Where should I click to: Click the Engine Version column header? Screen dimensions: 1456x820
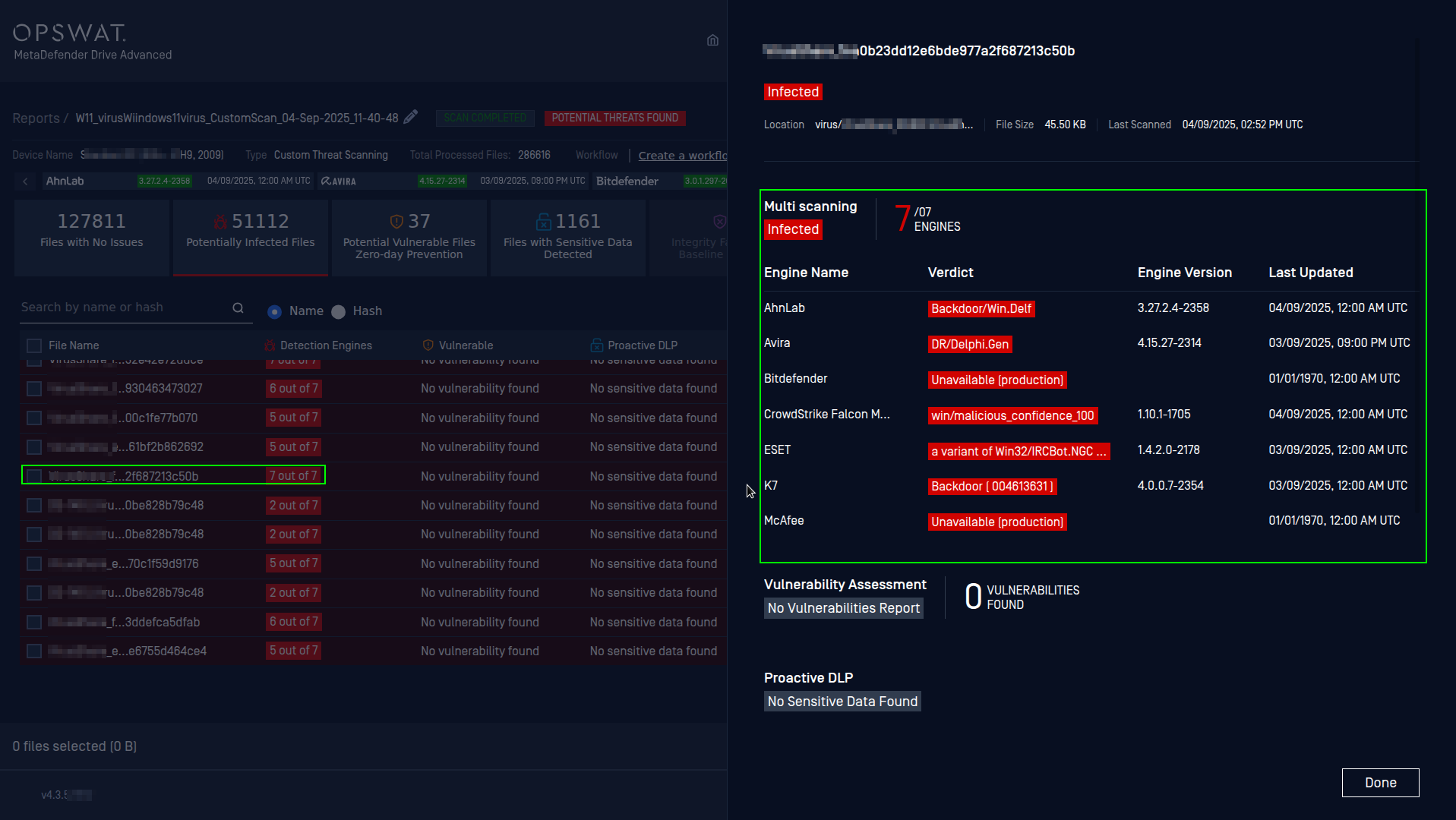[1184, 273]
